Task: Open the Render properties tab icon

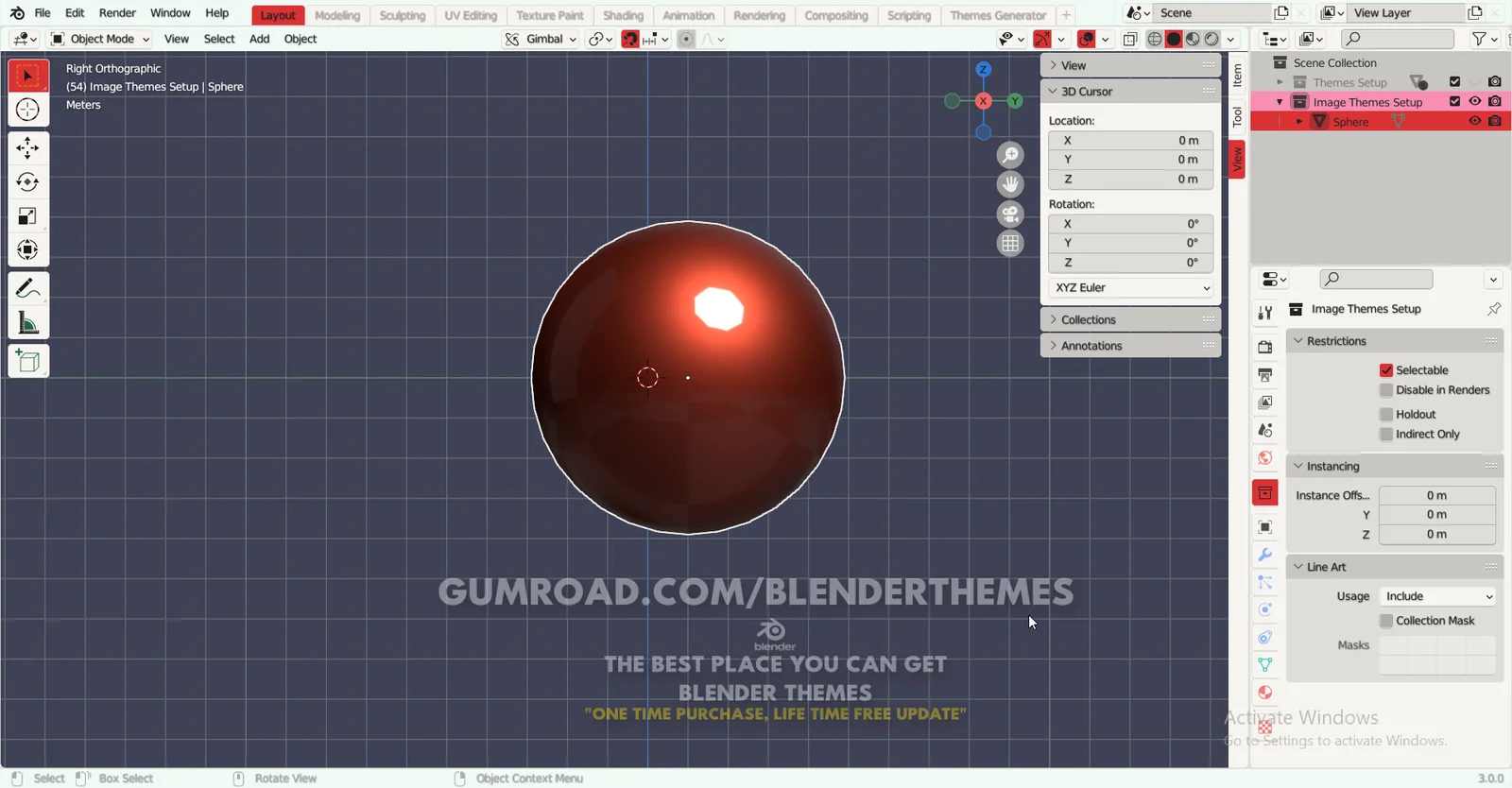Action: [1265, 347]
